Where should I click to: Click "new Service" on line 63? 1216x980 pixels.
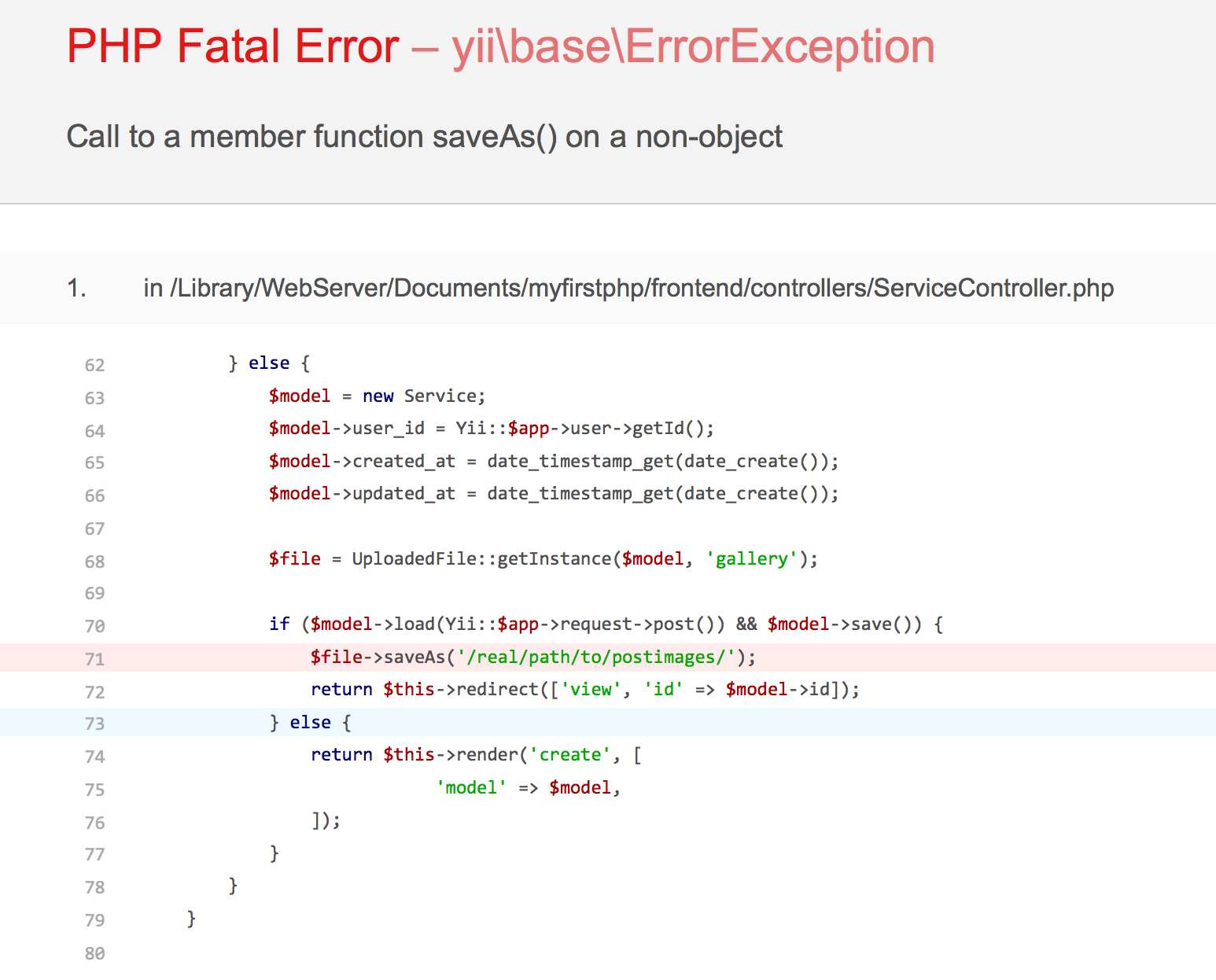(x=423, y=396)
